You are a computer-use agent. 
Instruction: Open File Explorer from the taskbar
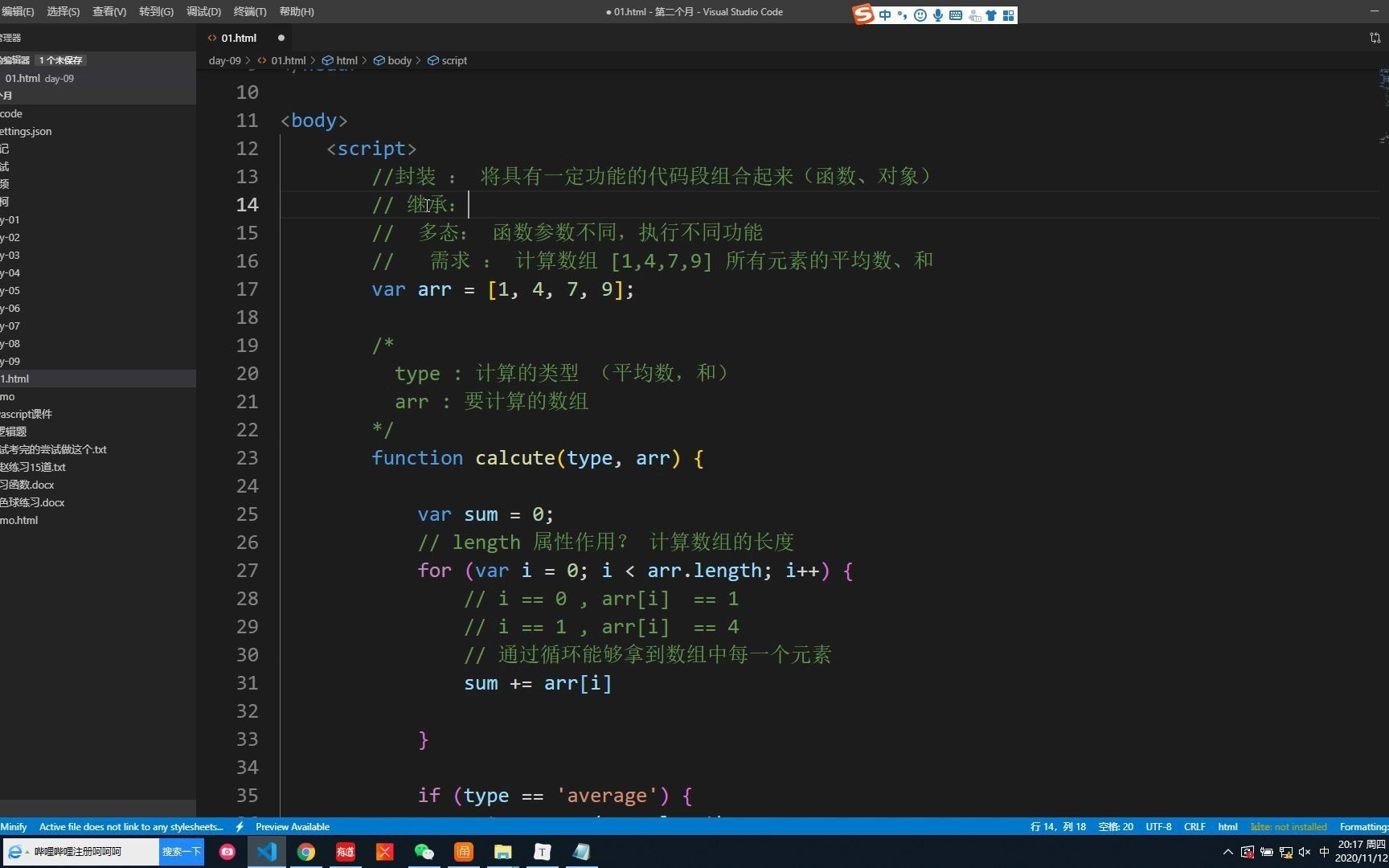(x=503, y=852)
